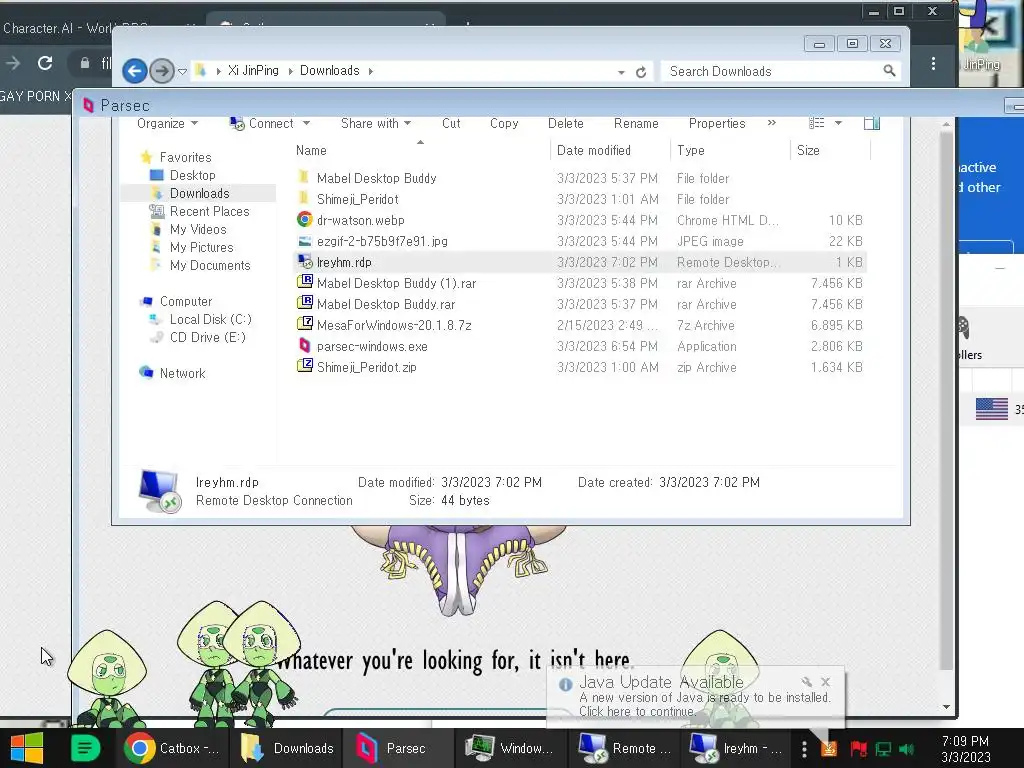Go back in Explorer
Image resolution: width=1024 pixels, height=768 pixels.
(135, 71)
